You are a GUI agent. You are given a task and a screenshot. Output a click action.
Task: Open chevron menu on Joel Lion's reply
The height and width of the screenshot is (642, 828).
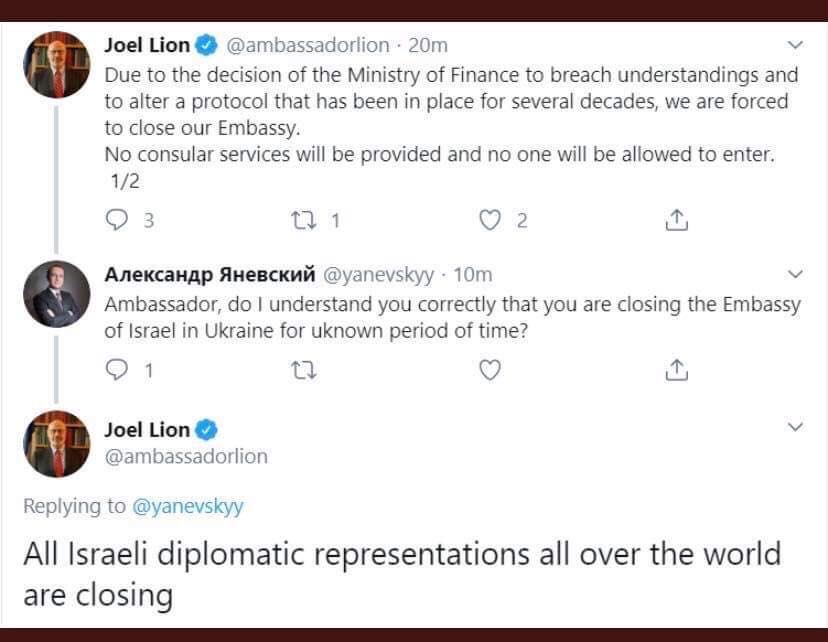pos(796,427)
